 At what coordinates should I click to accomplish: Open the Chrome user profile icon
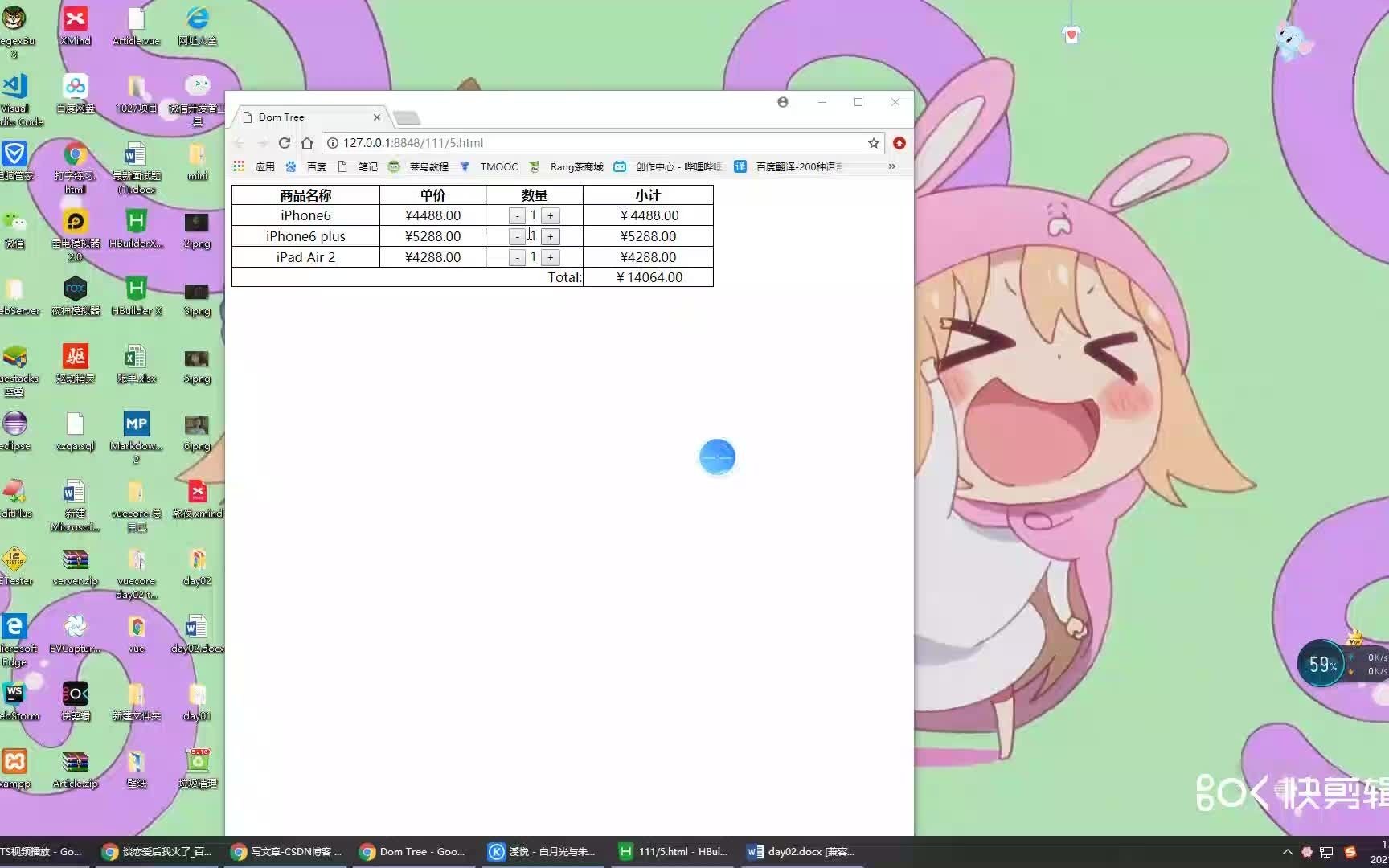[x=783, y=102]
